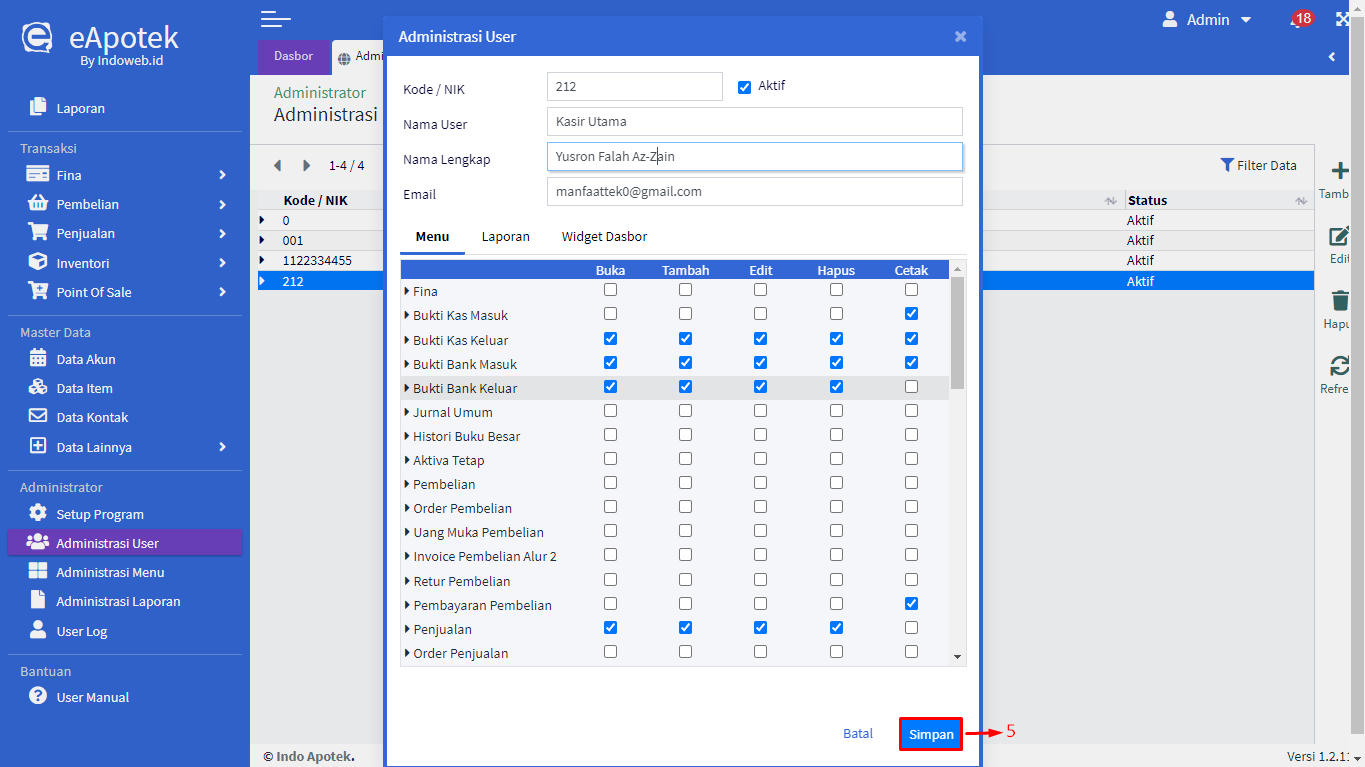Click the Filter Data funnel icon
The width and height of the screenshot is (1365, 767).
[1227, 165]
